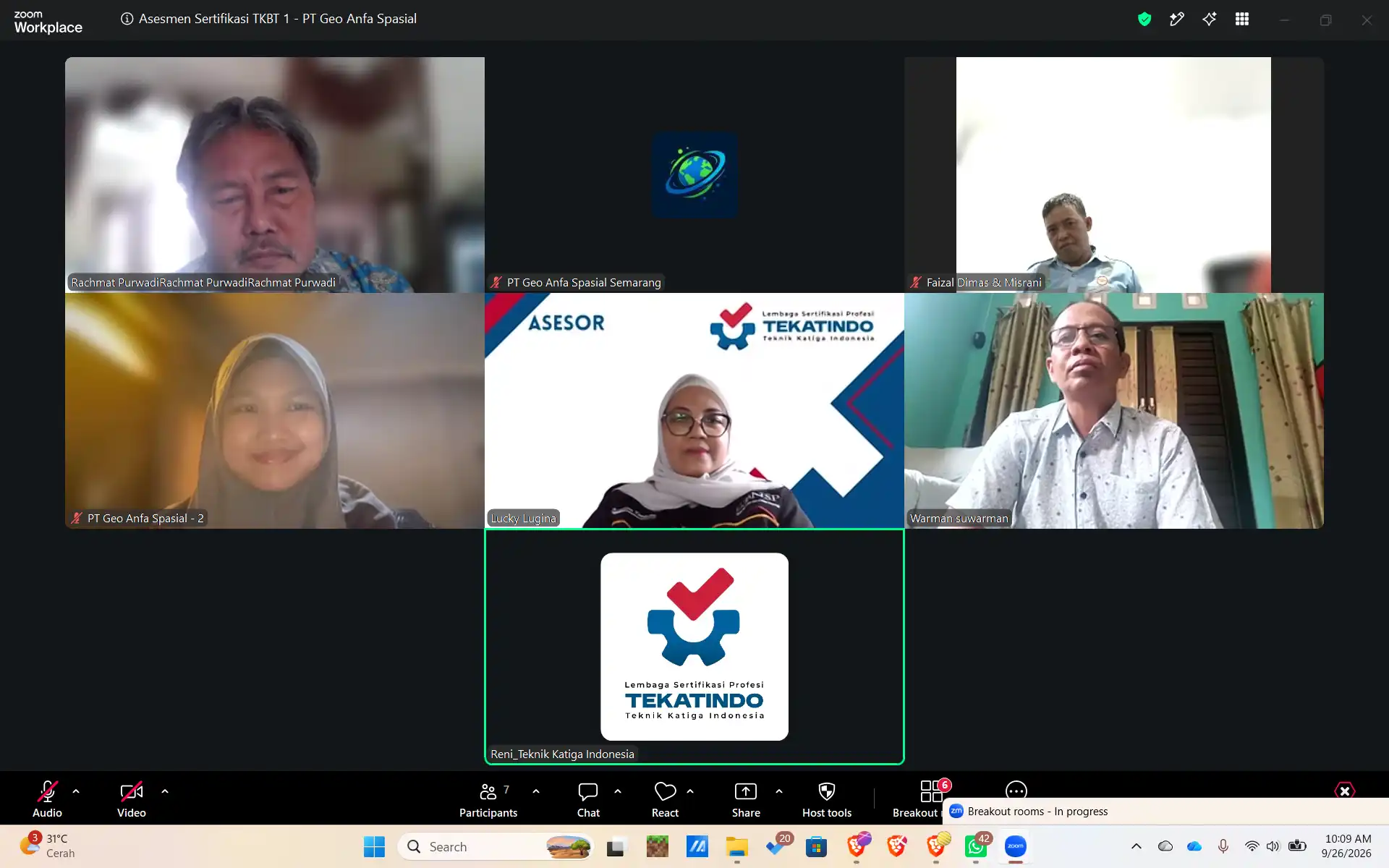Open the Participants panel

coord(488,799)
